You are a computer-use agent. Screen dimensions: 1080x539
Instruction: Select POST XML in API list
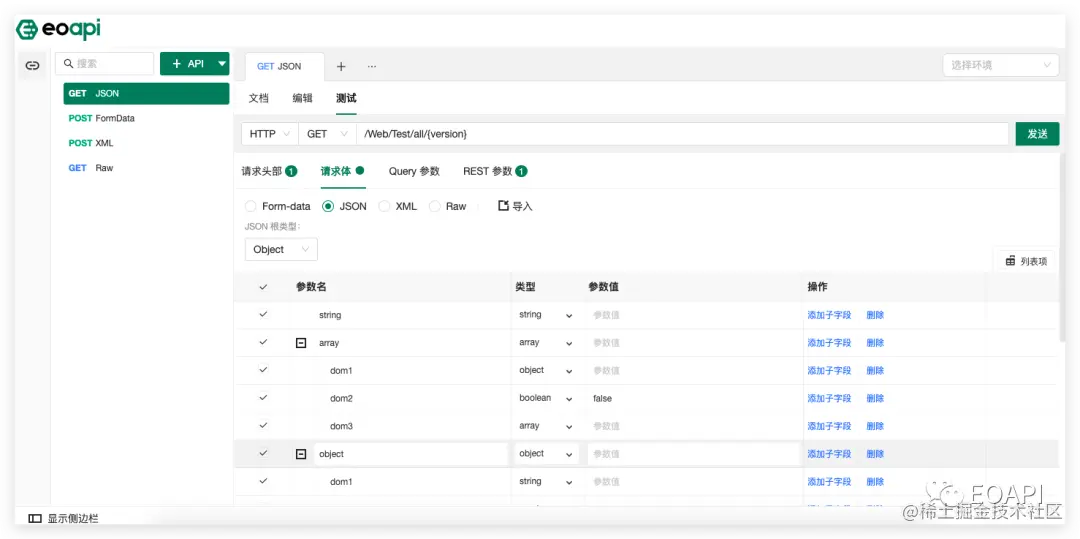(x=146, y=143)
